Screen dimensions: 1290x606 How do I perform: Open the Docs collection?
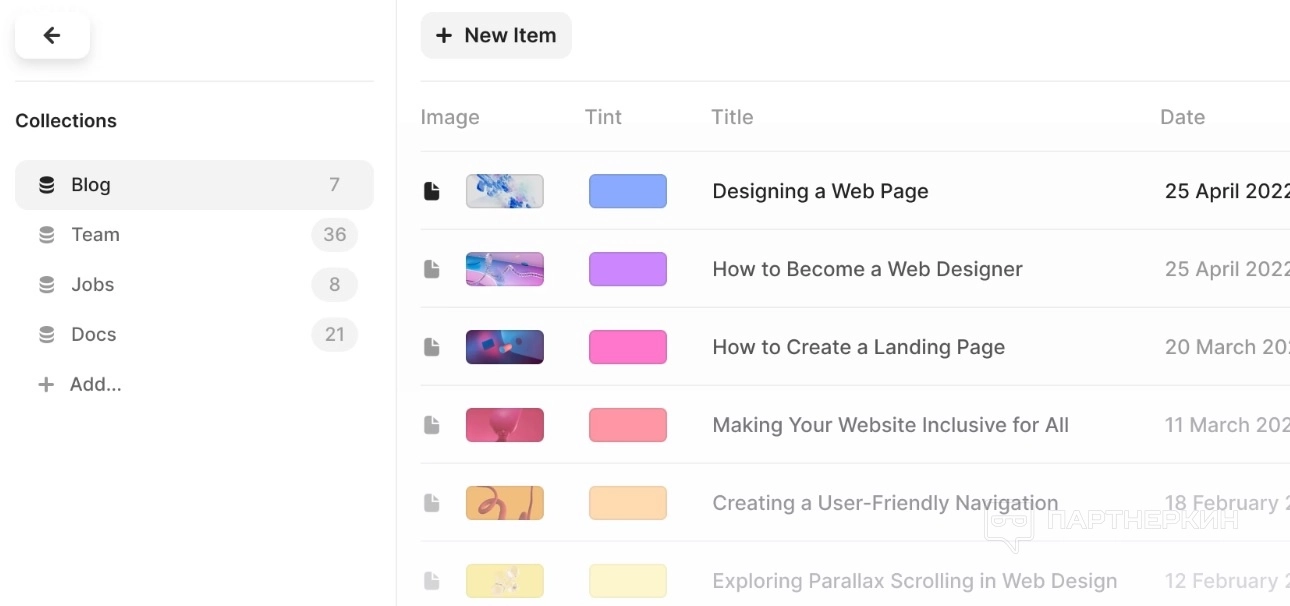94,335
